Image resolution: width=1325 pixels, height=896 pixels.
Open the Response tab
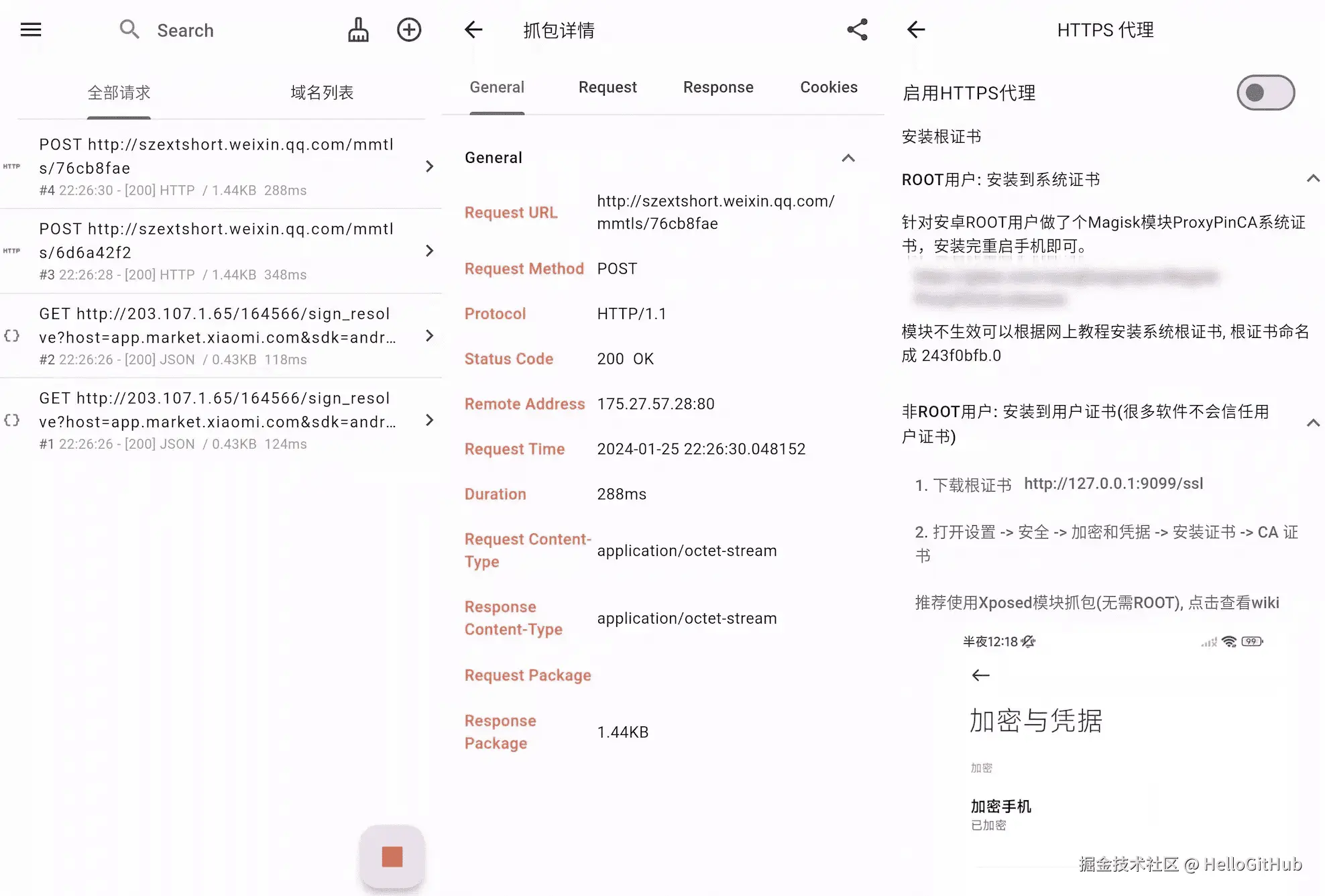718,87
